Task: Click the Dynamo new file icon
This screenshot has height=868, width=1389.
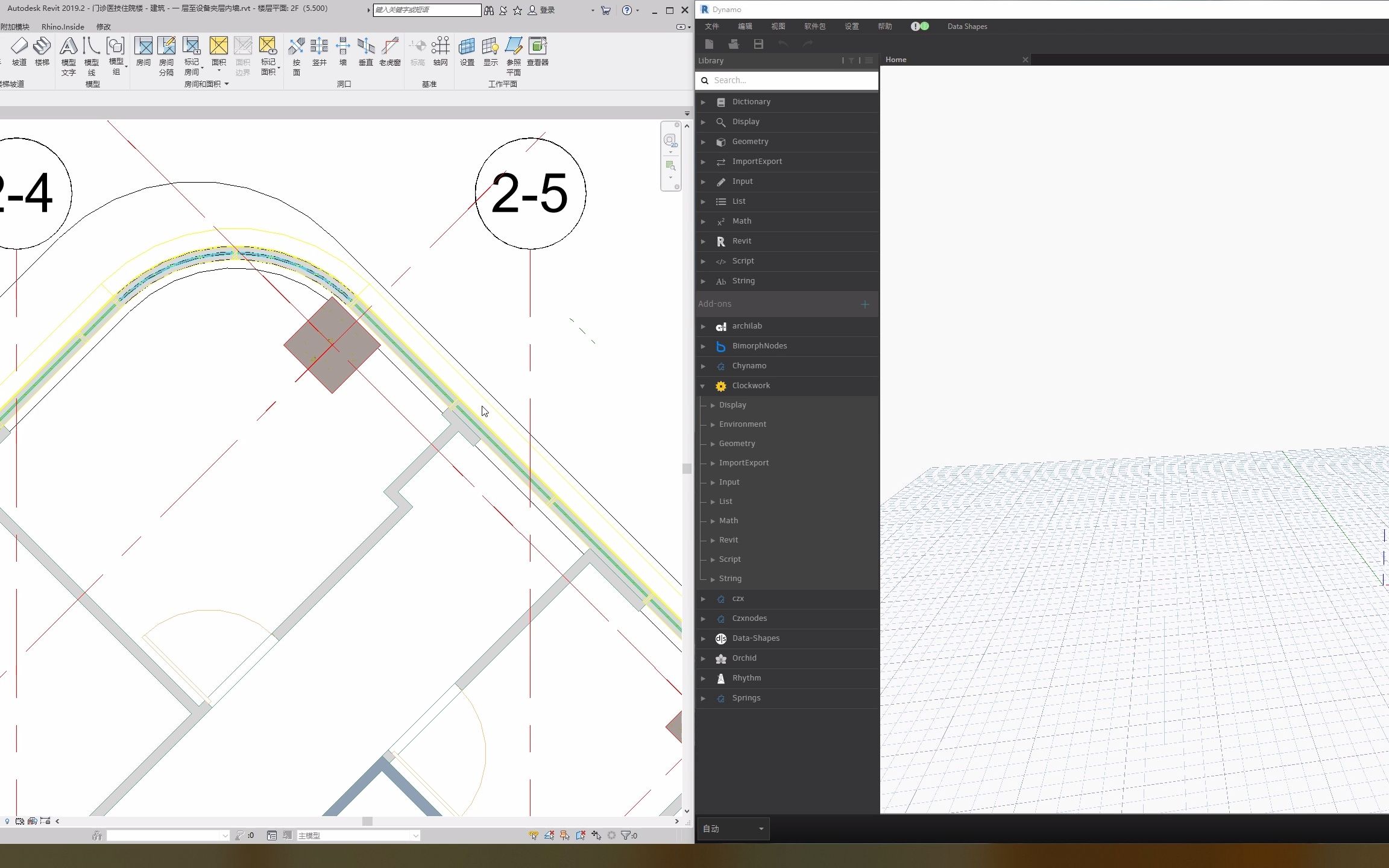Action: [709, 44]
